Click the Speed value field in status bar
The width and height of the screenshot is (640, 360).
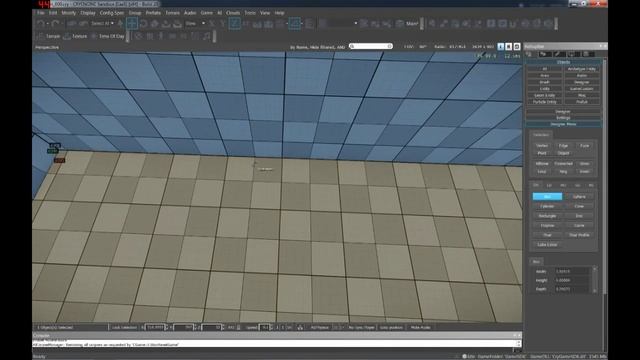click(x=264, y=327)
